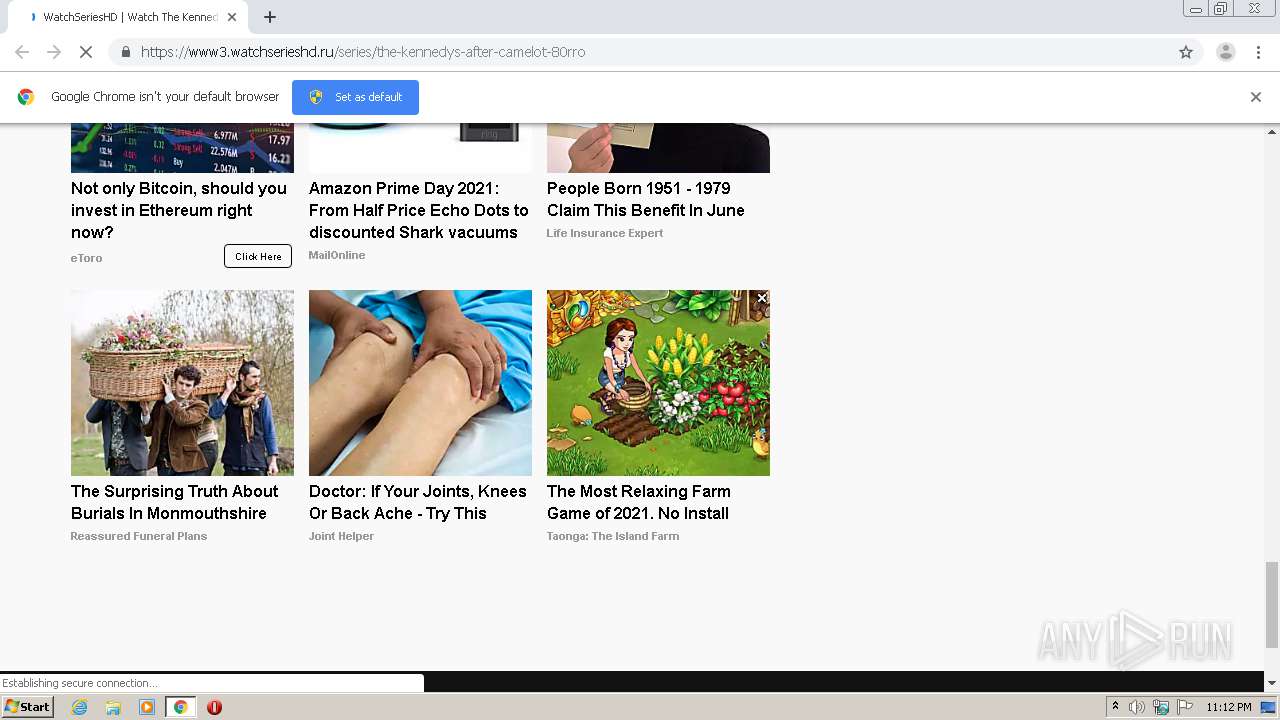
Task: Open the Amazon Prime Day 2021 article
Action: (x=419, y=210)
